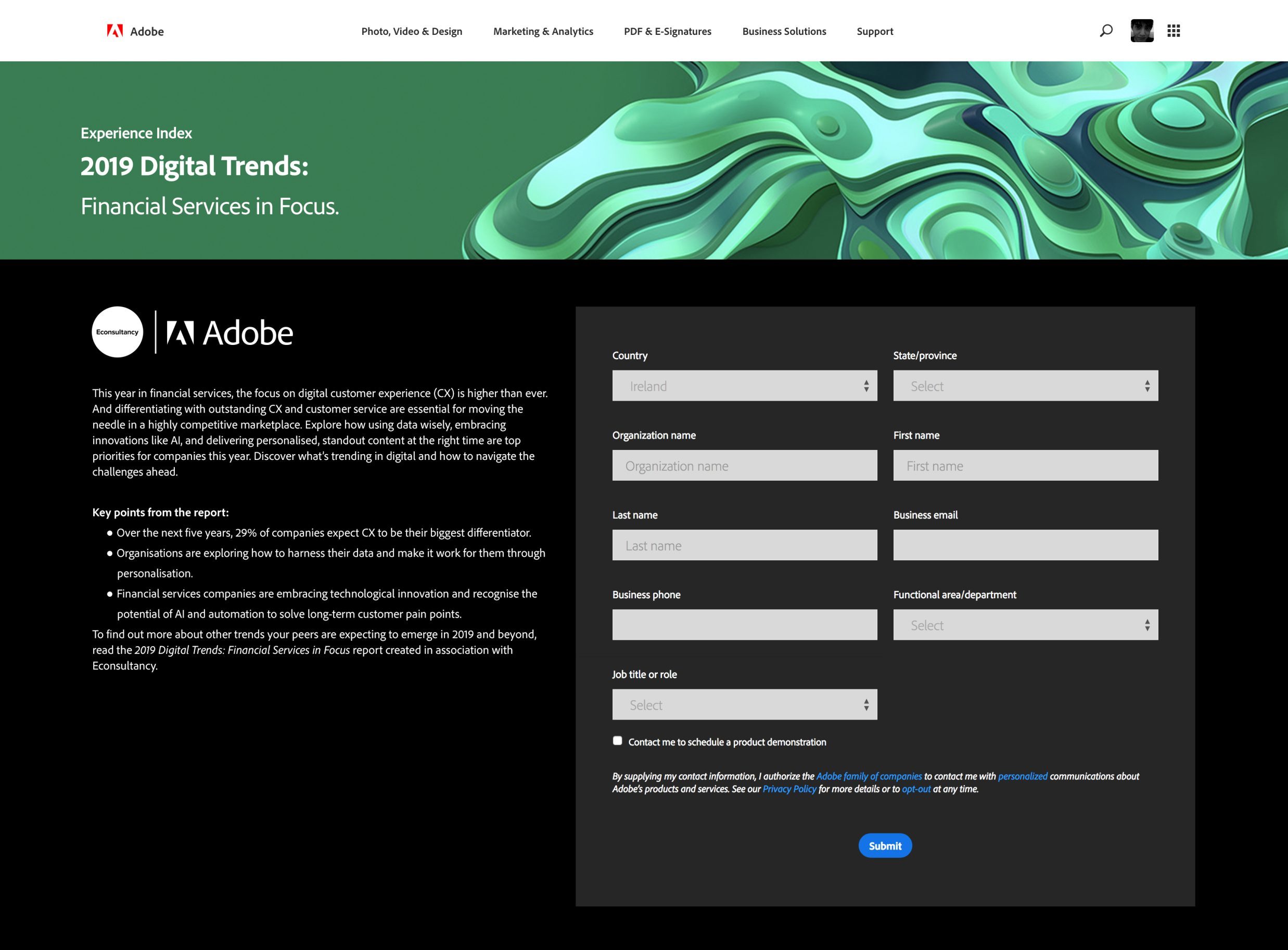This screenshot has width=1288, height=950.
Task: Open the app switcher grid icon
Action: (1174, 31)
